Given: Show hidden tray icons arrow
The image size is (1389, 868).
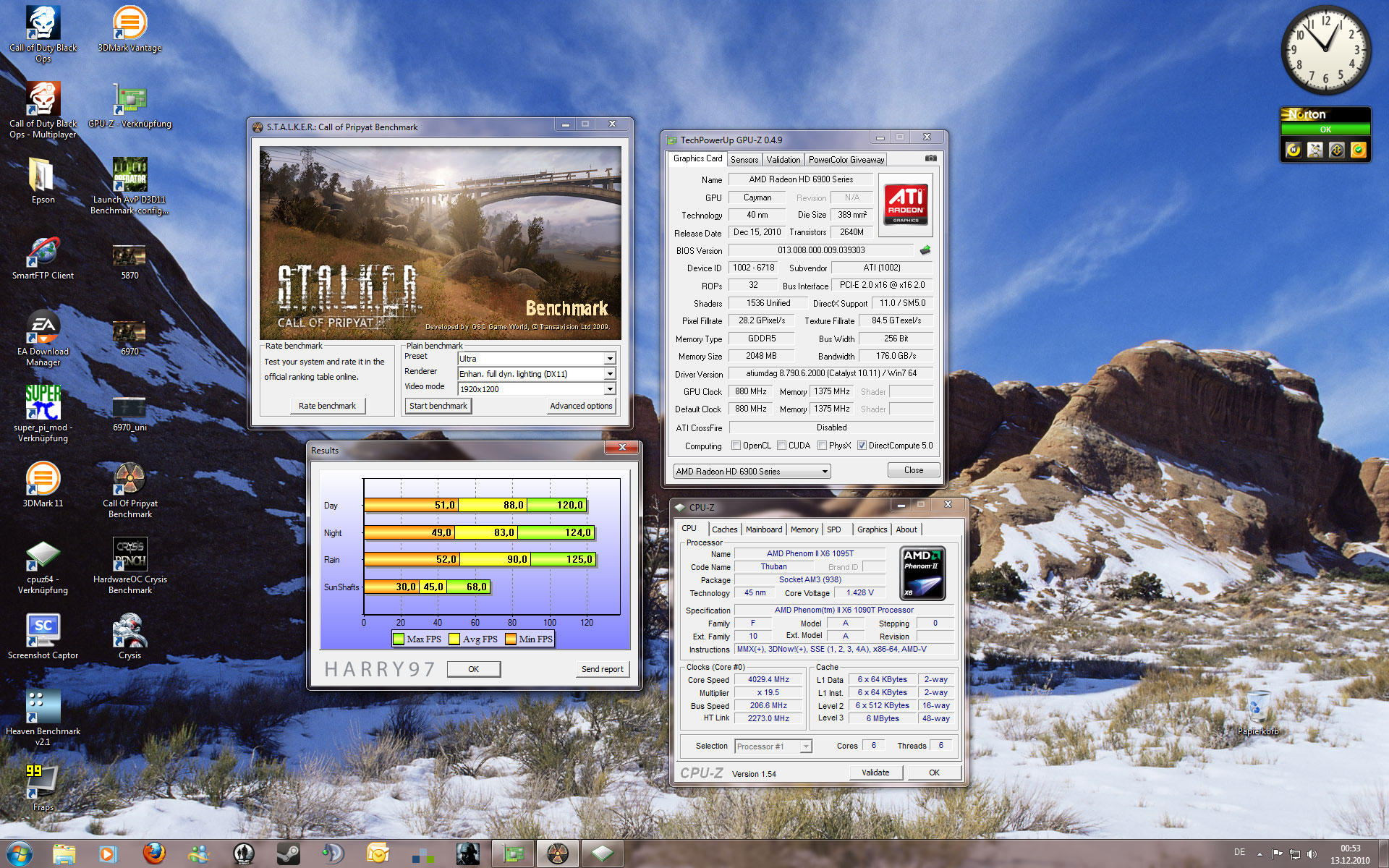Looking at the screenshot, I should tap(1260, 854).
